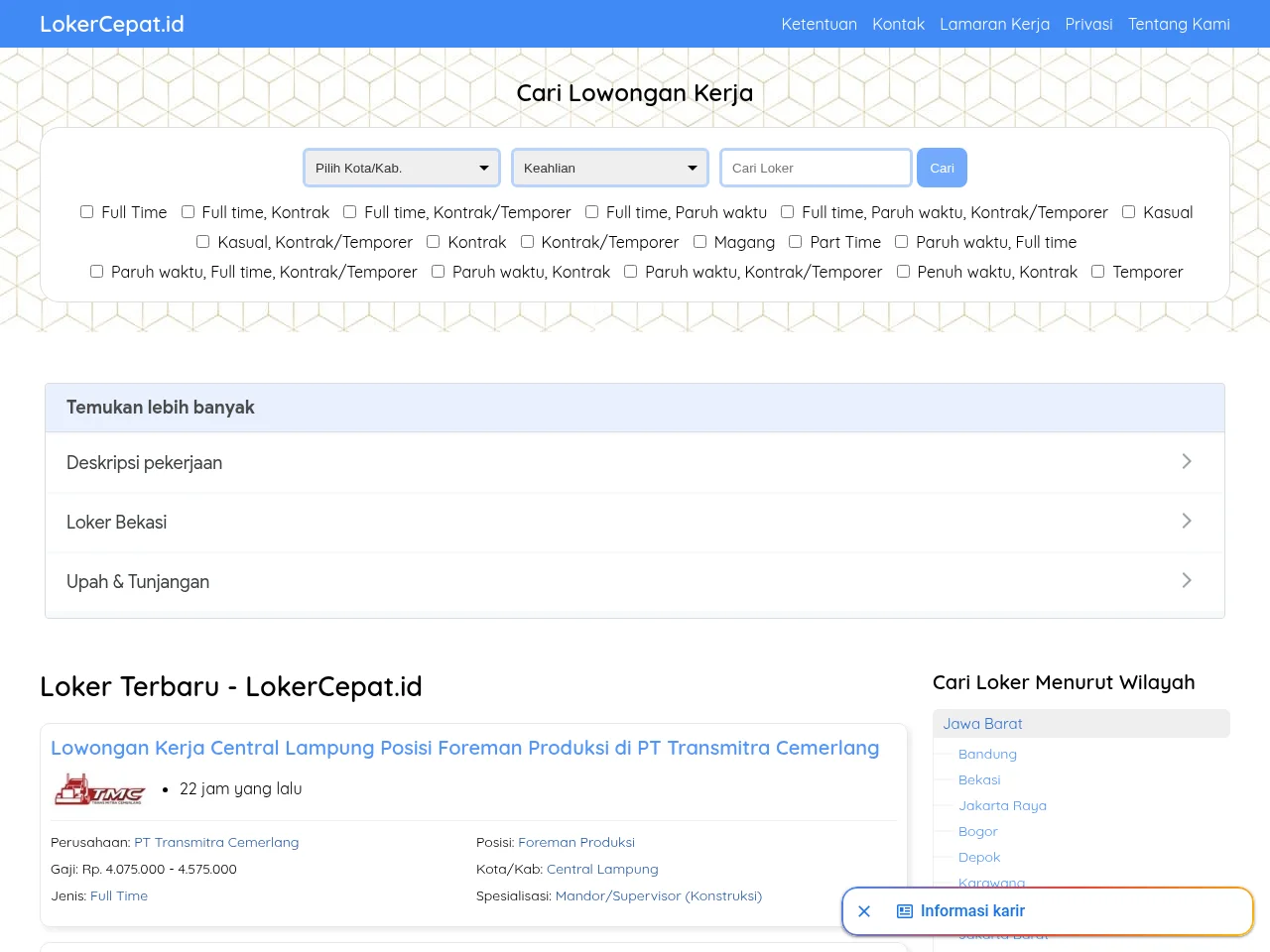1270x952 pixels.
Task: Open the Bekasi region link
Action: [979, 779]
